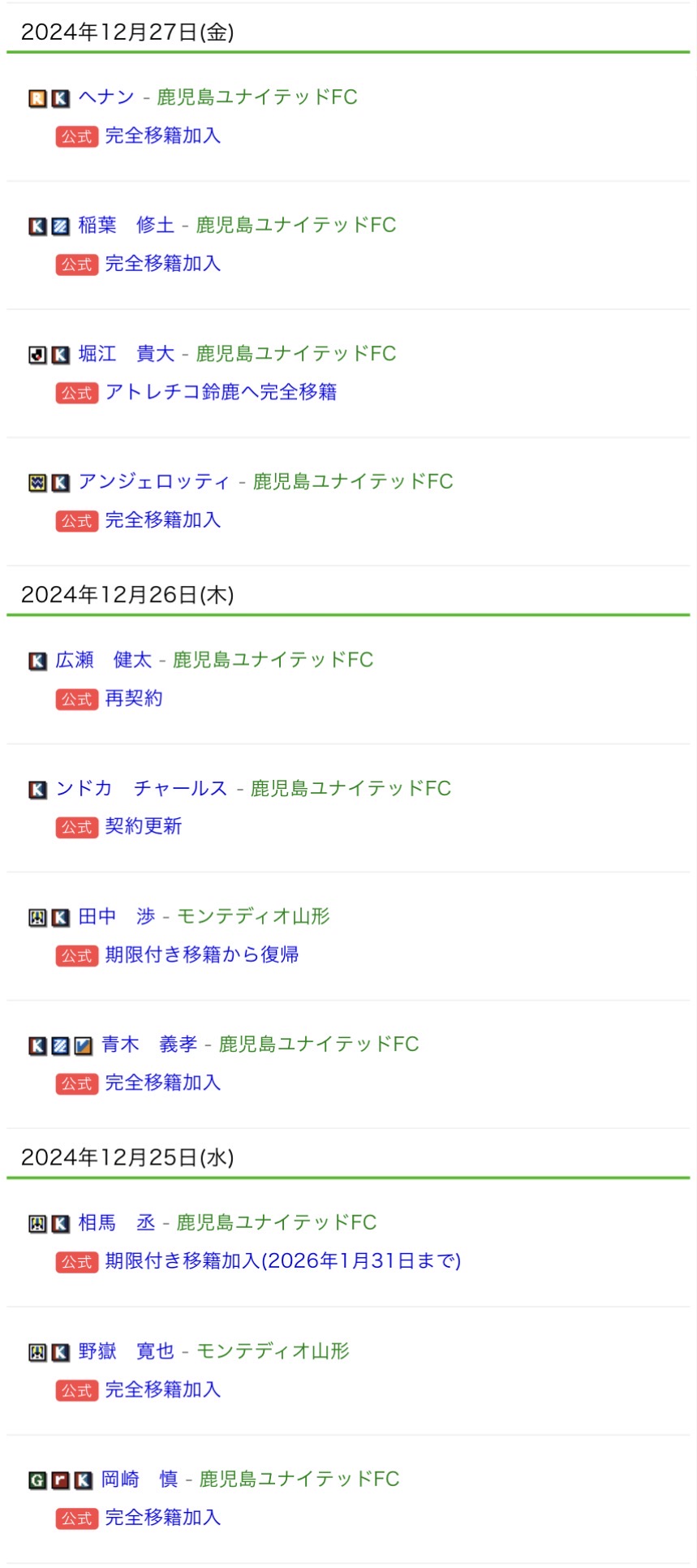The height and width of the screenshot is (1568, 697).
Task: Open the 契約更新 link under ンドカ チャールス
Action: (x=144, y=826)
